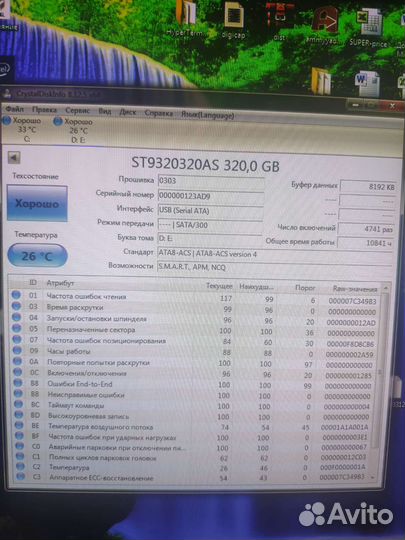
Task: Click status icon of attribute 0A
Action: point(18,361)
